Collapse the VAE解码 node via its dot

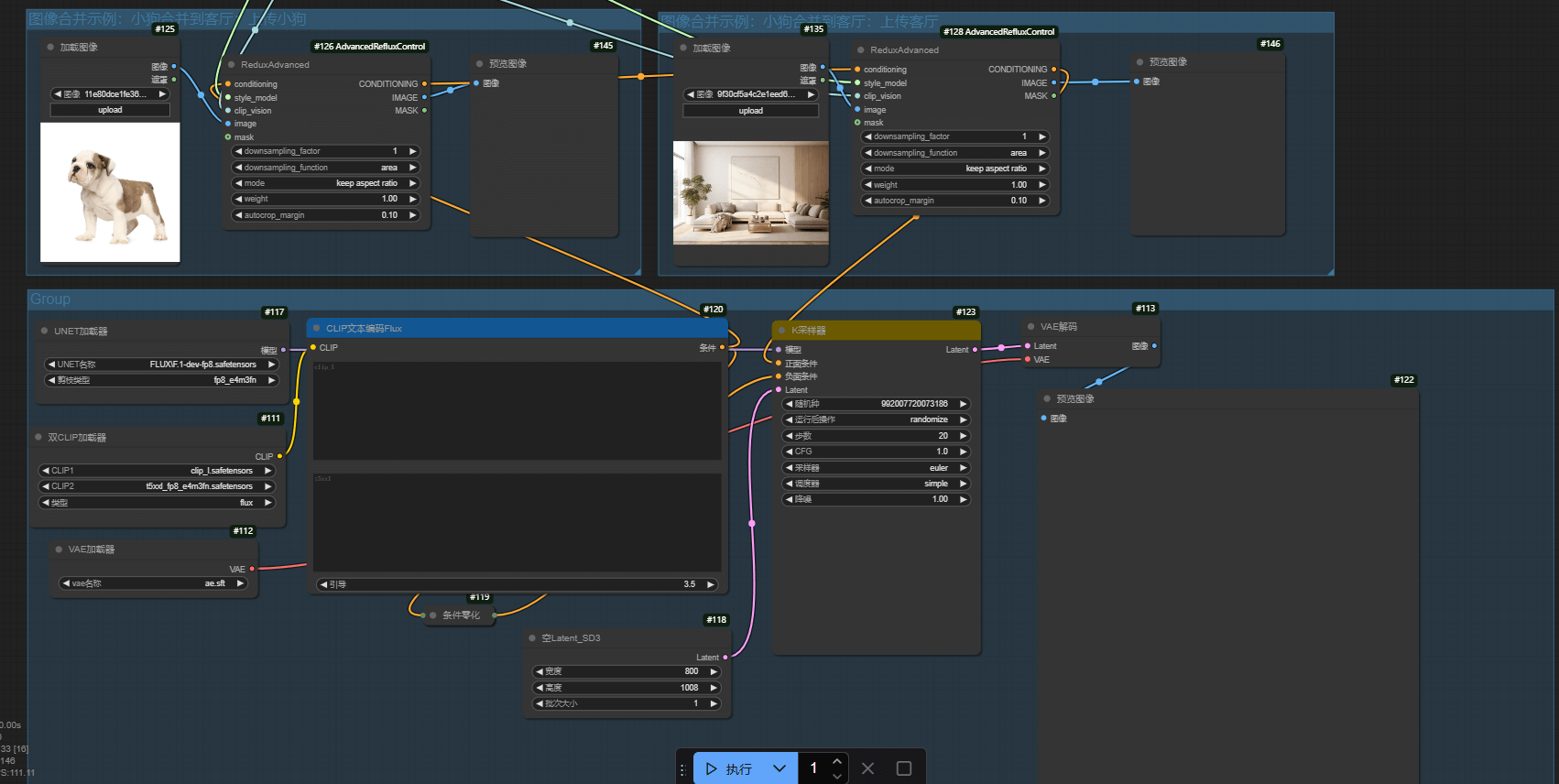tap(1031, 326)
